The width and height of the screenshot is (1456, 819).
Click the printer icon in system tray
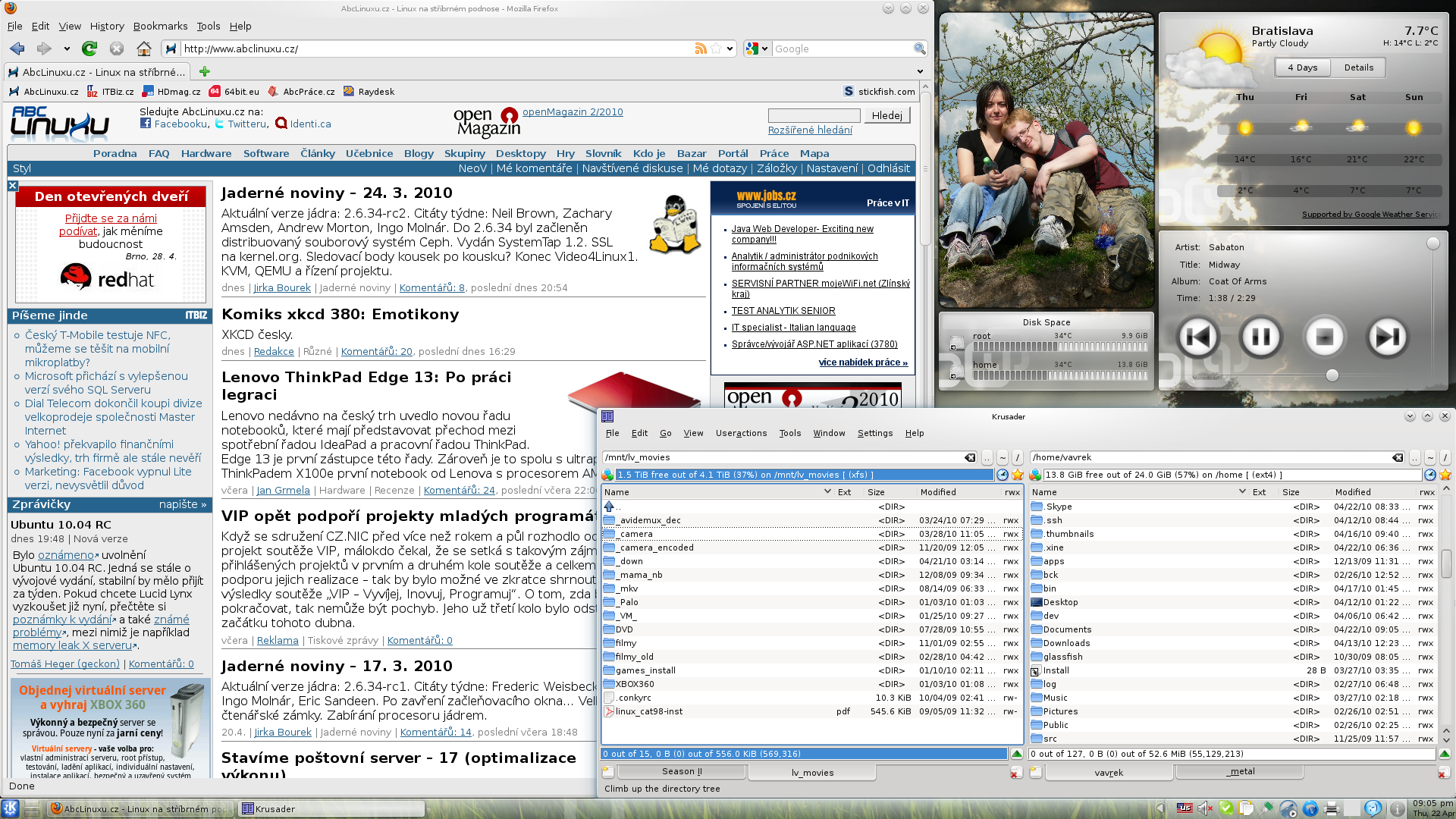coord(1331,808)
